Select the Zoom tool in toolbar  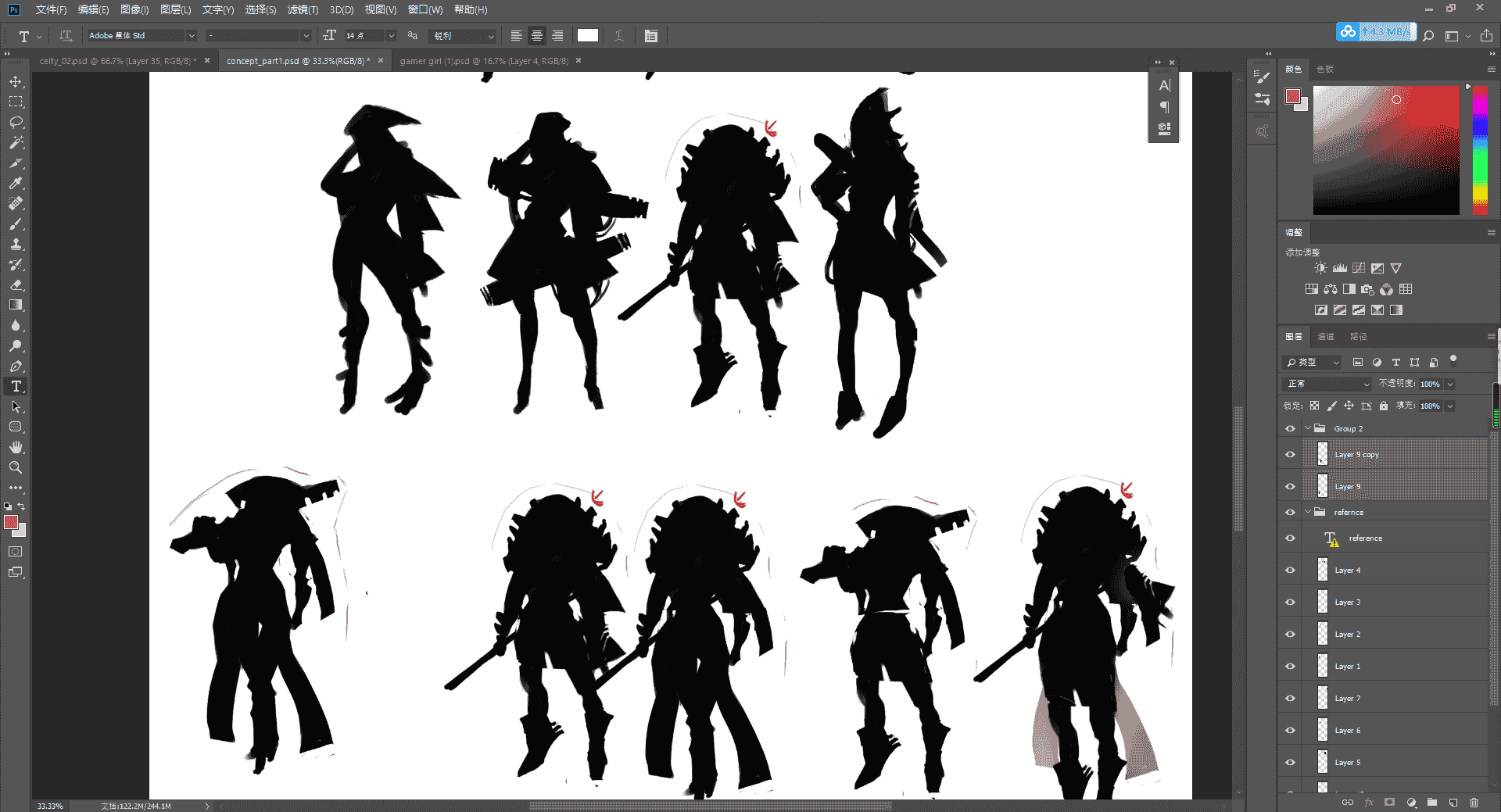[x=16, y=467]
